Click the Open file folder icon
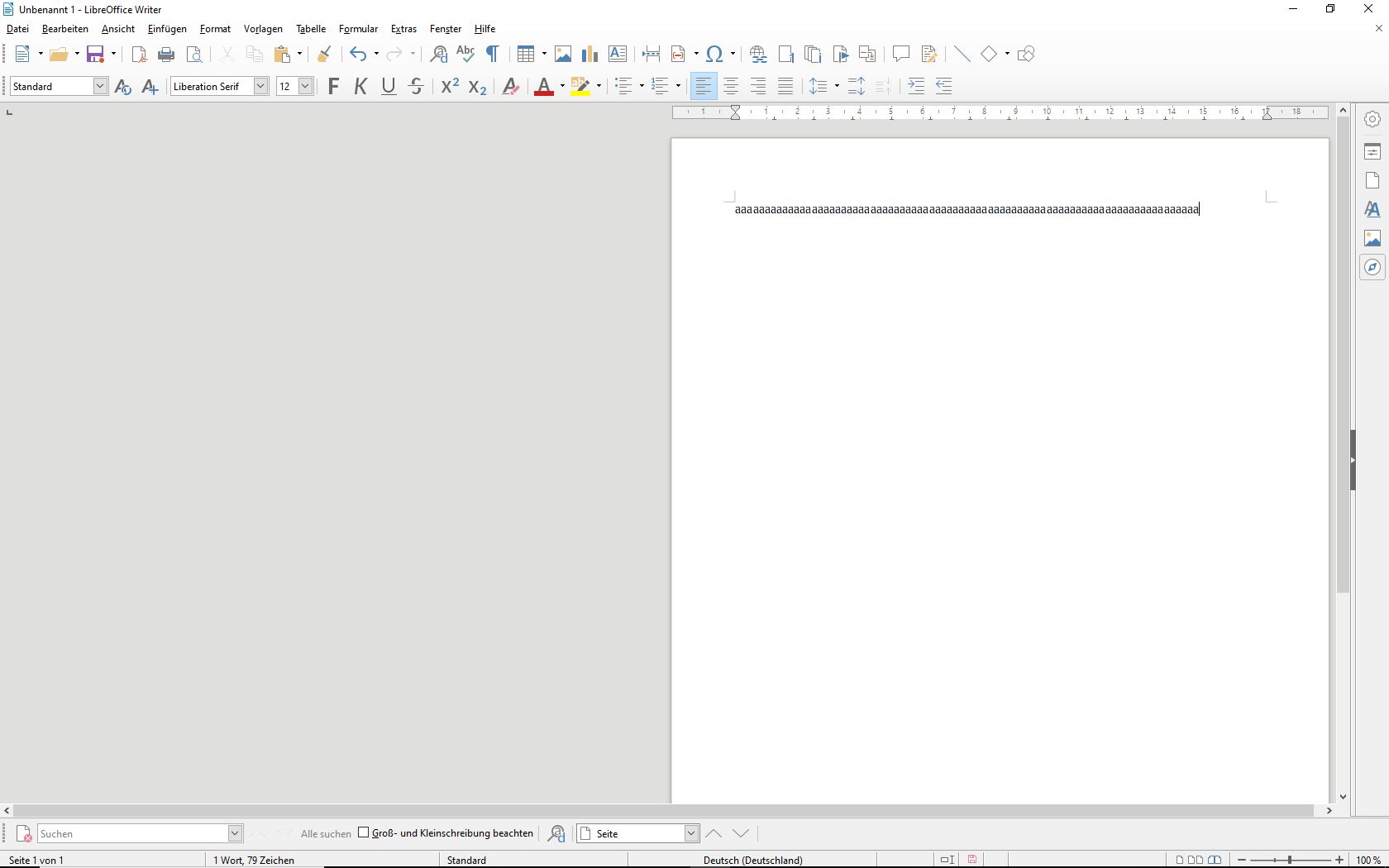The height and width of the screenshot is (868, 1389). coord(59,55)
